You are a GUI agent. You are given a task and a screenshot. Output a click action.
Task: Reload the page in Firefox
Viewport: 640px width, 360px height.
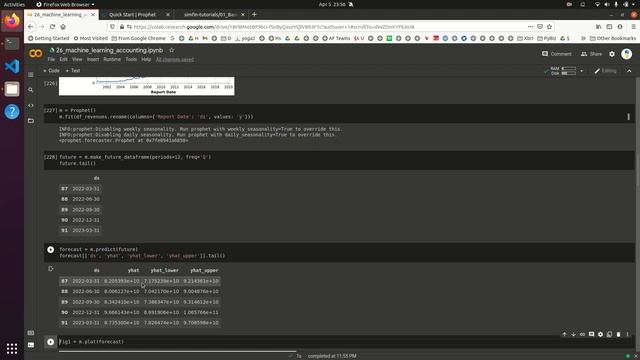[52, 27]
